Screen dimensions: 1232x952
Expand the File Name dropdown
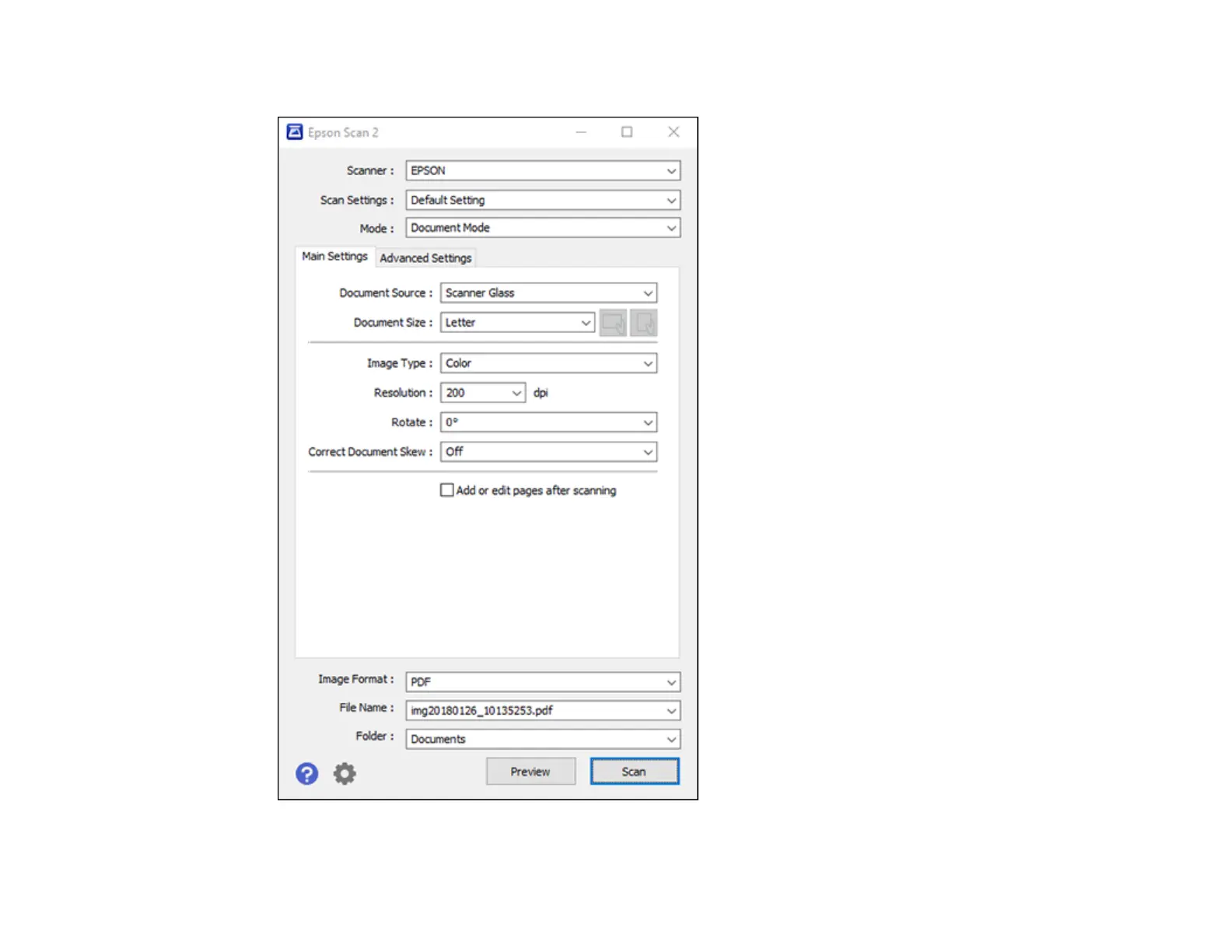(543, 711)
